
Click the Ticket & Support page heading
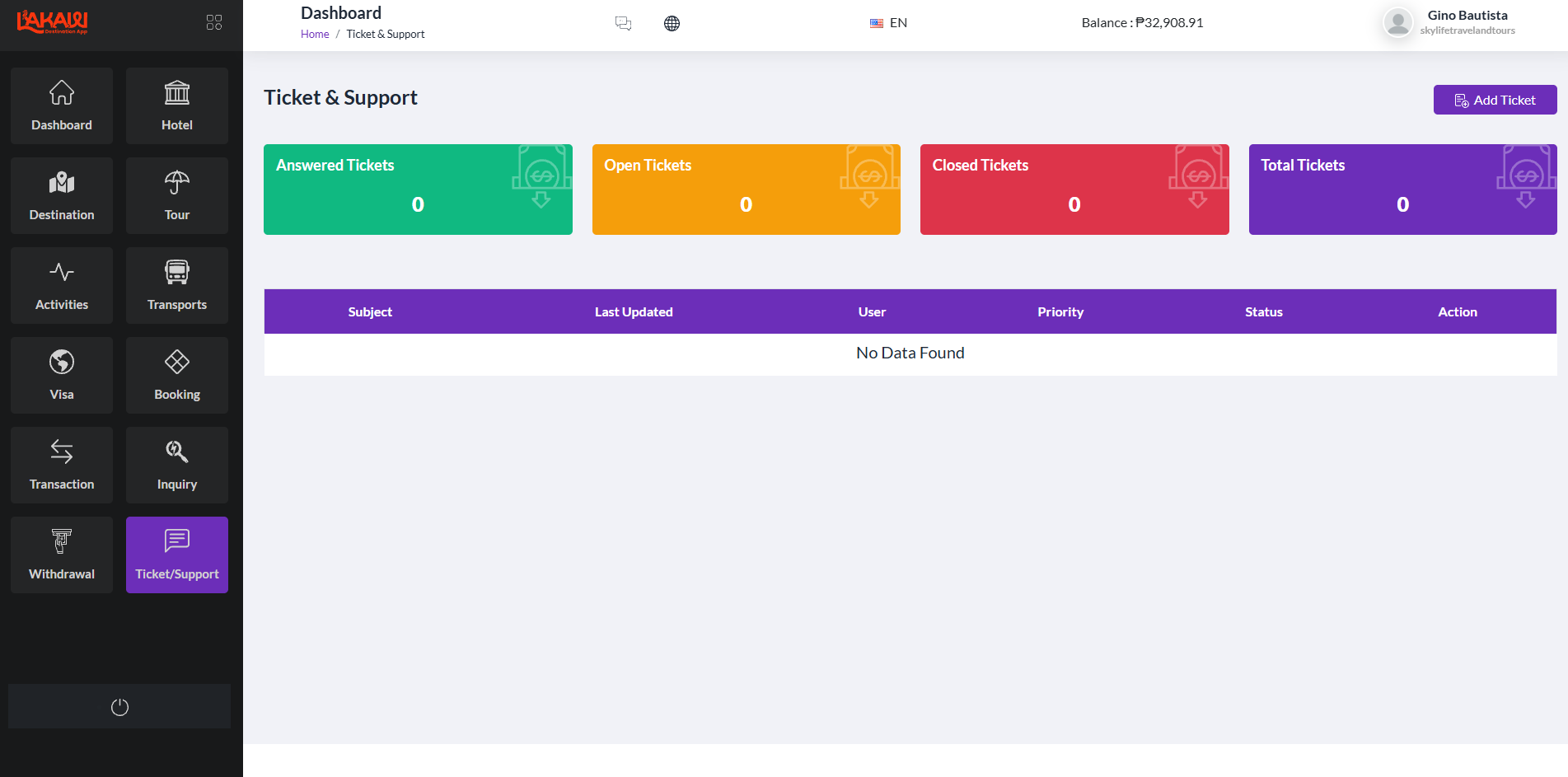[x=340, y=97]
